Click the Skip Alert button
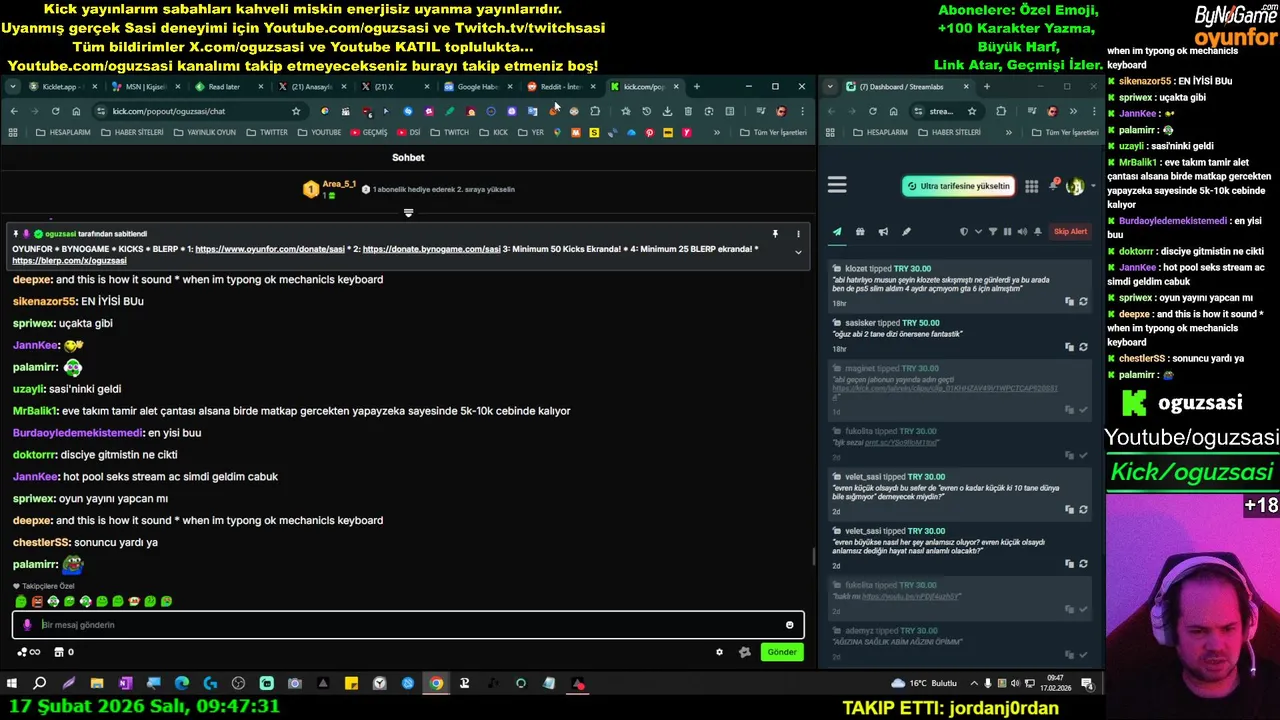 pos(1070,232)
